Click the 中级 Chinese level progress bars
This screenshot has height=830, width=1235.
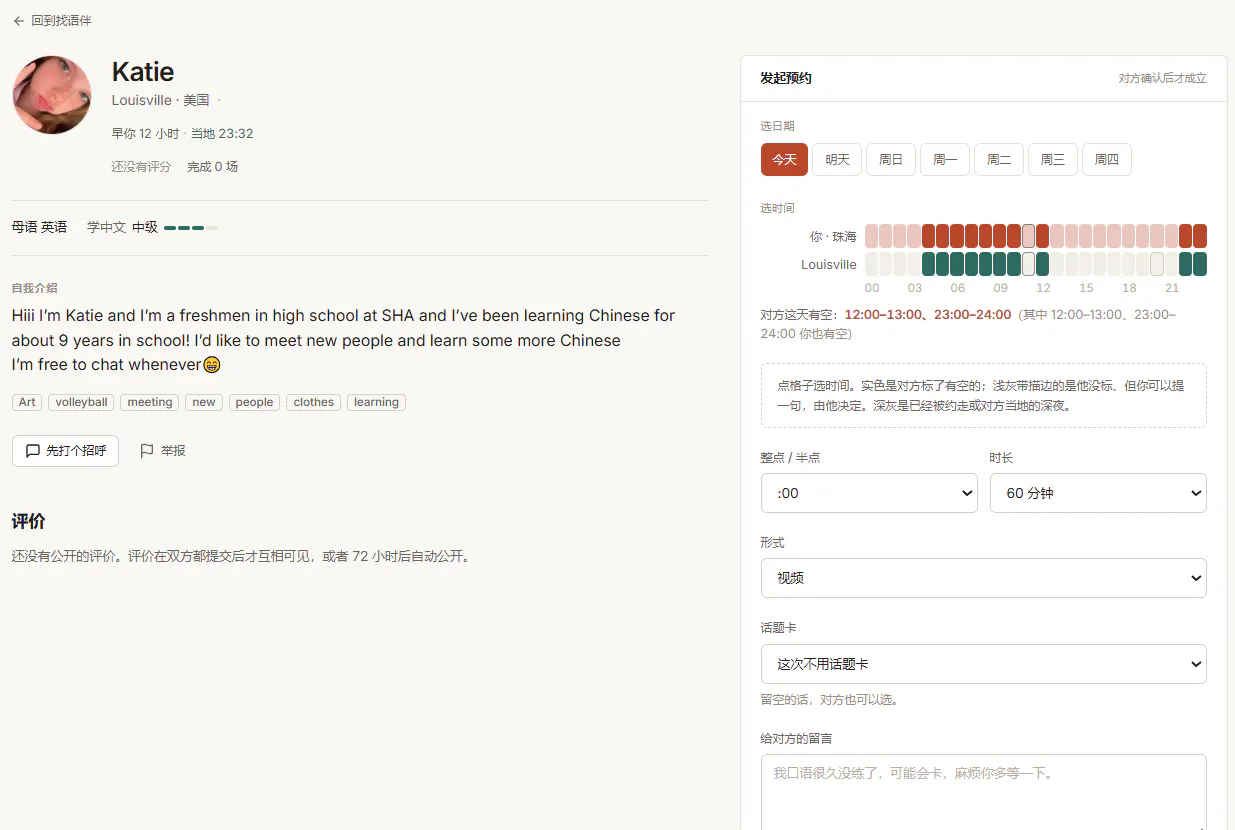click(x=191, y=228)
